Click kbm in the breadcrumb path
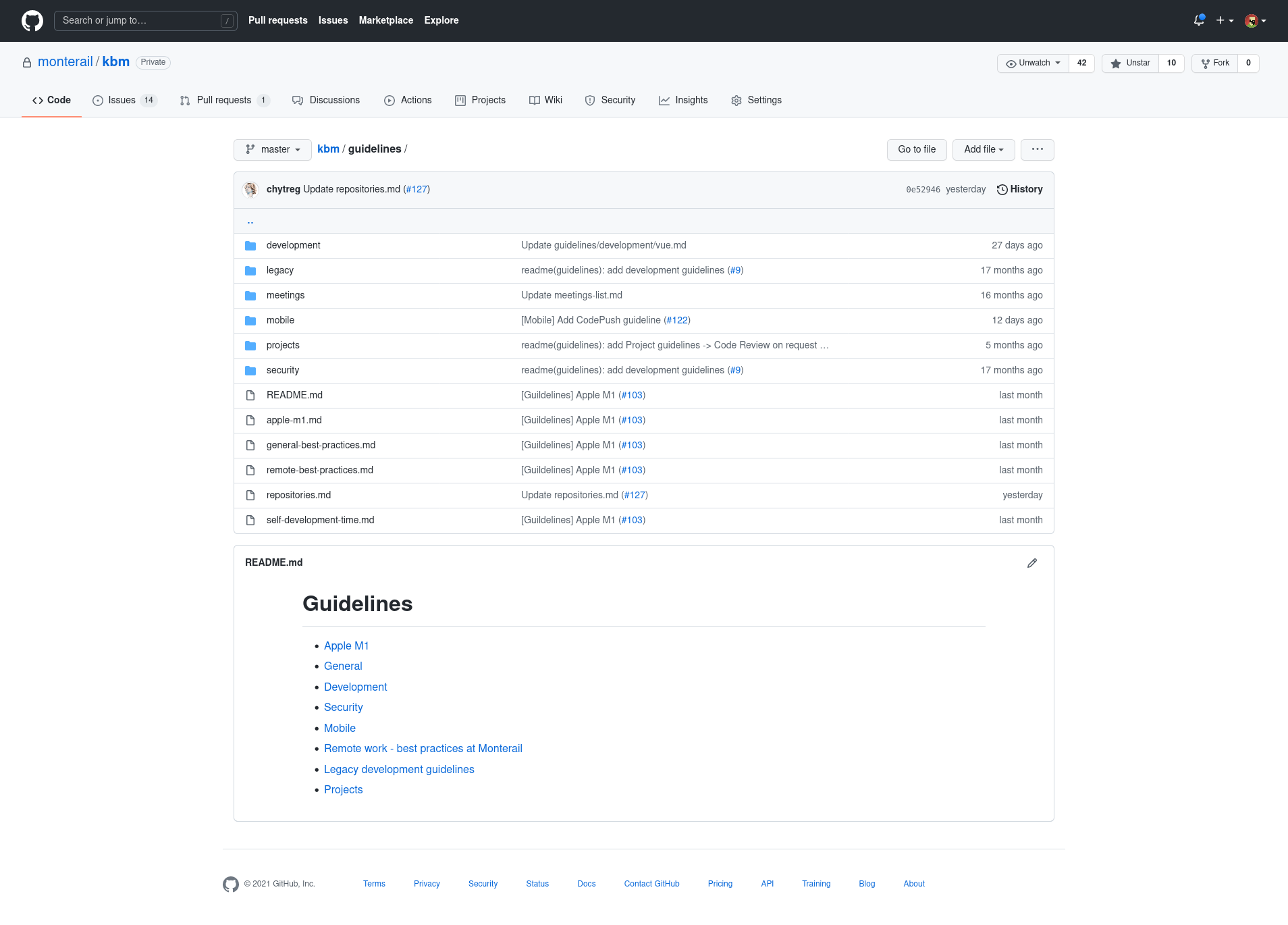 pyautogui.click(x=328, y=149)
